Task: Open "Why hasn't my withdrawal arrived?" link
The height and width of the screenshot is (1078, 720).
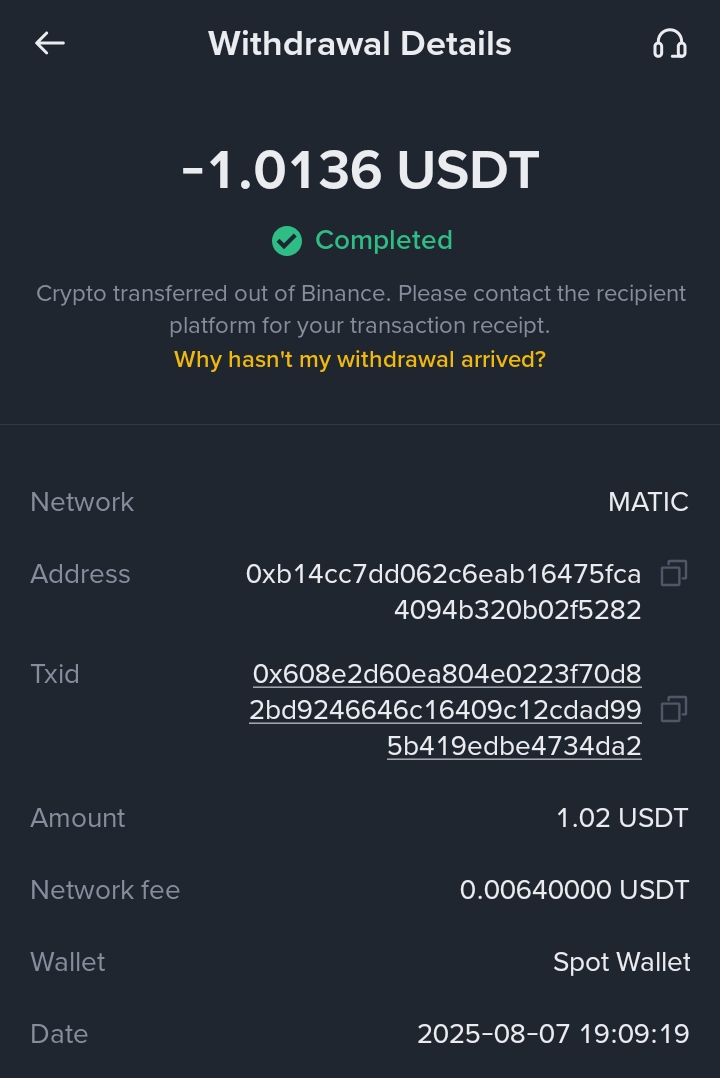Action: pyautogui.click(x=360, y=360)
